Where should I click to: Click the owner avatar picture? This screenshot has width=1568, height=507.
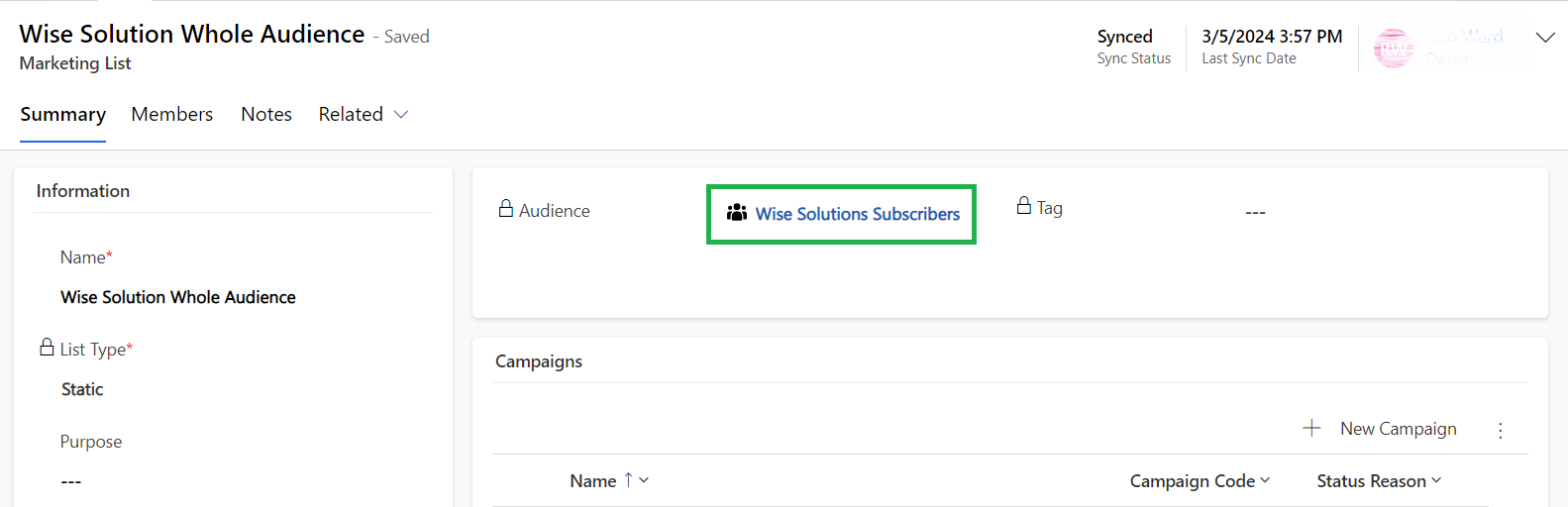[1394, 48]
